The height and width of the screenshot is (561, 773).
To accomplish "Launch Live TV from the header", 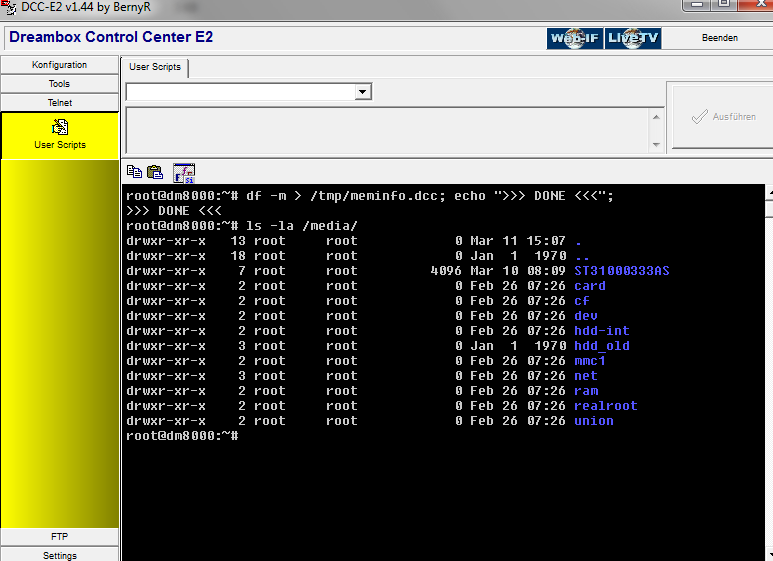I will pyautogui.click(x=634, y=38).
